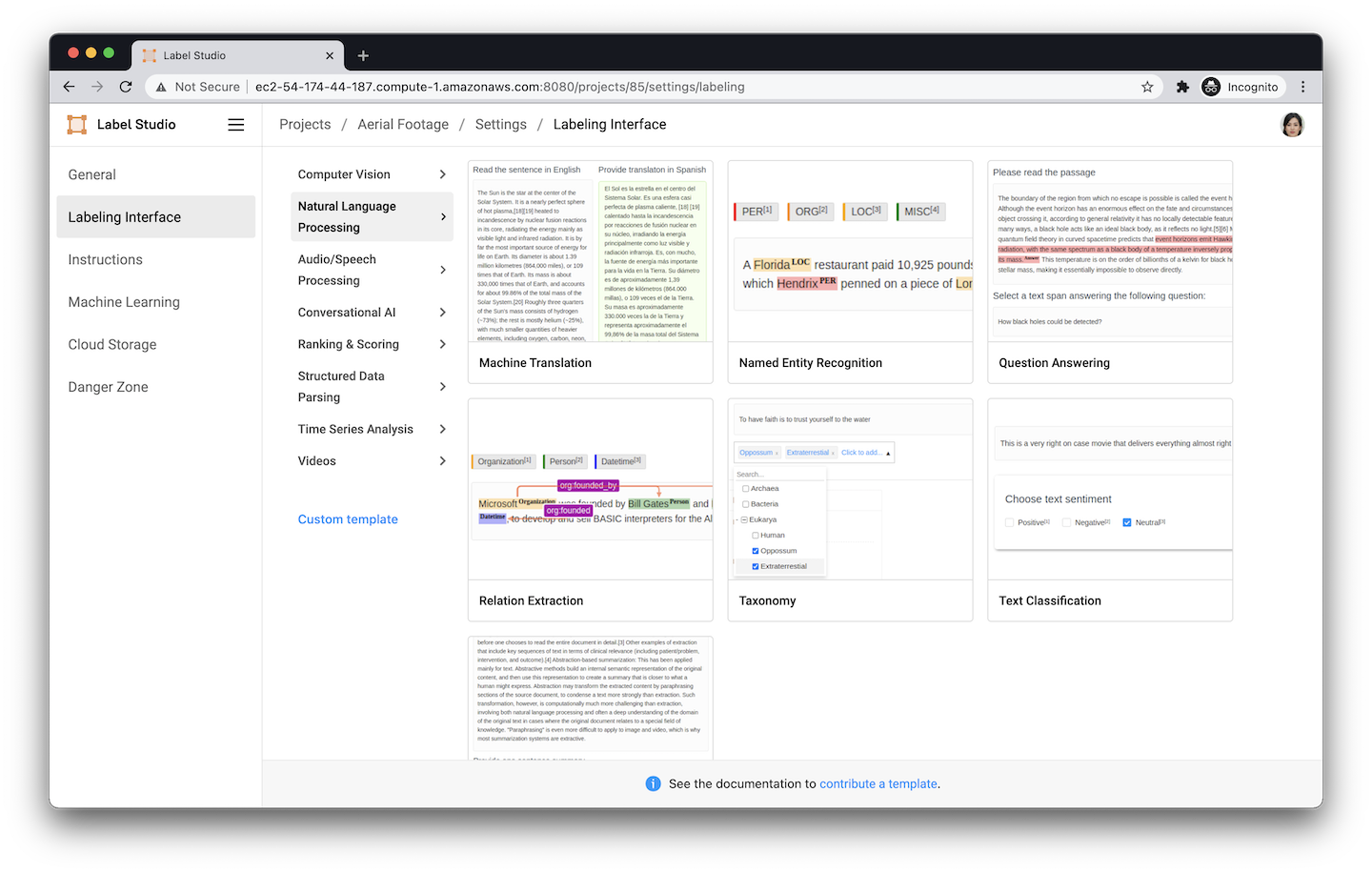
Task: Go back using browser back arrow
Action: (x=69, y=87)
